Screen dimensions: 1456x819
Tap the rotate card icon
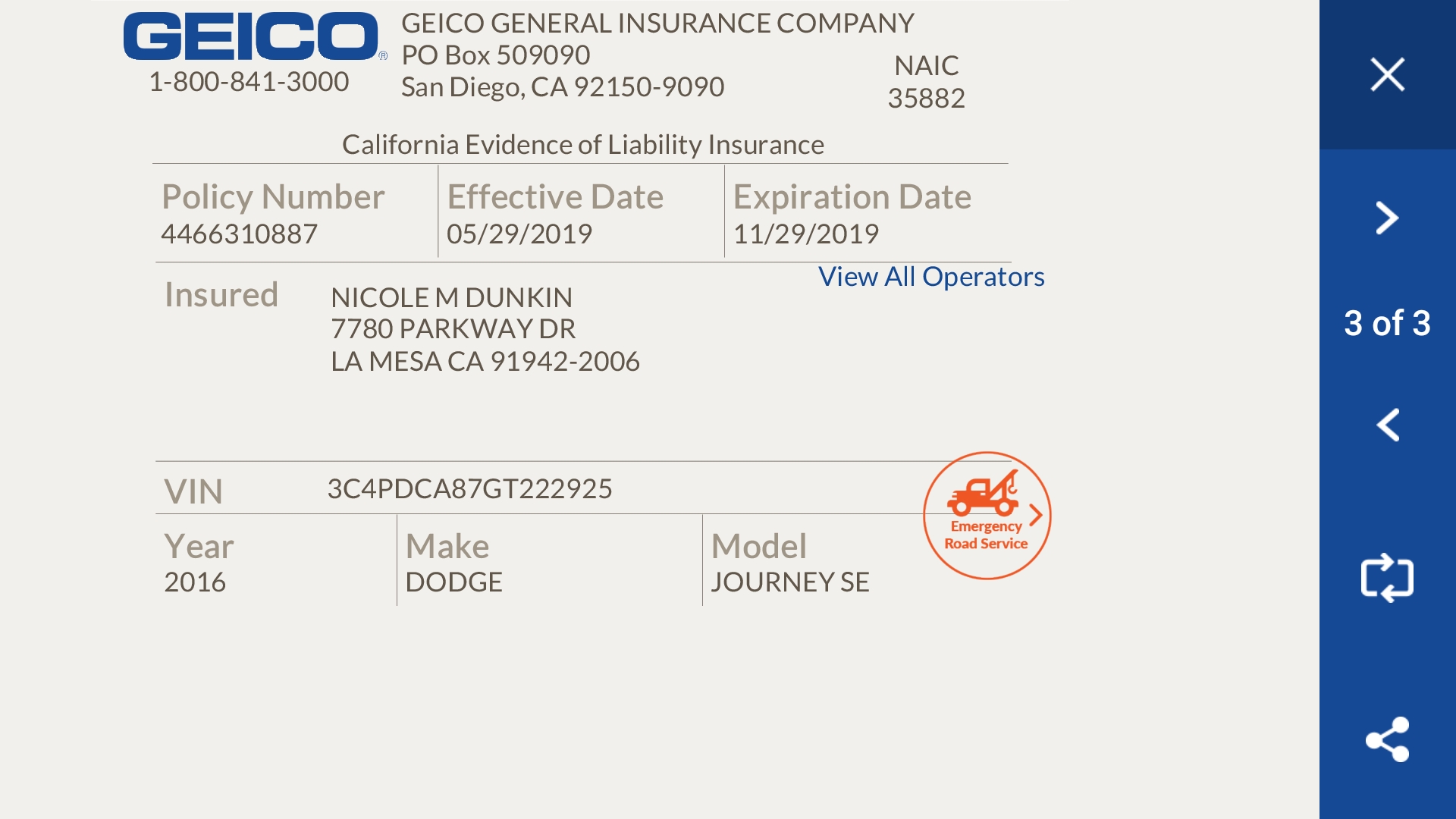click(x=1387, y=578)
